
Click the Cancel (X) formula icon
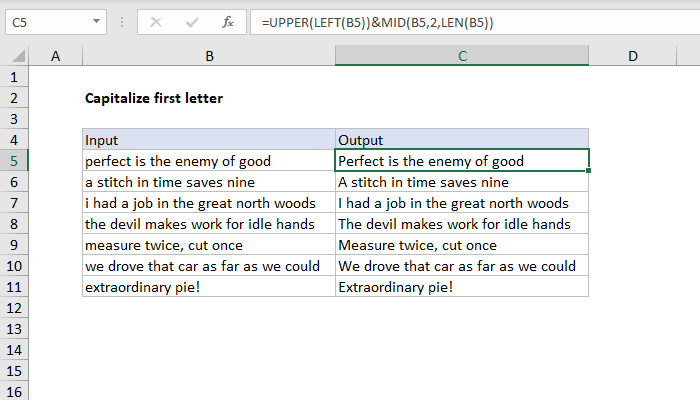point(155,19)
